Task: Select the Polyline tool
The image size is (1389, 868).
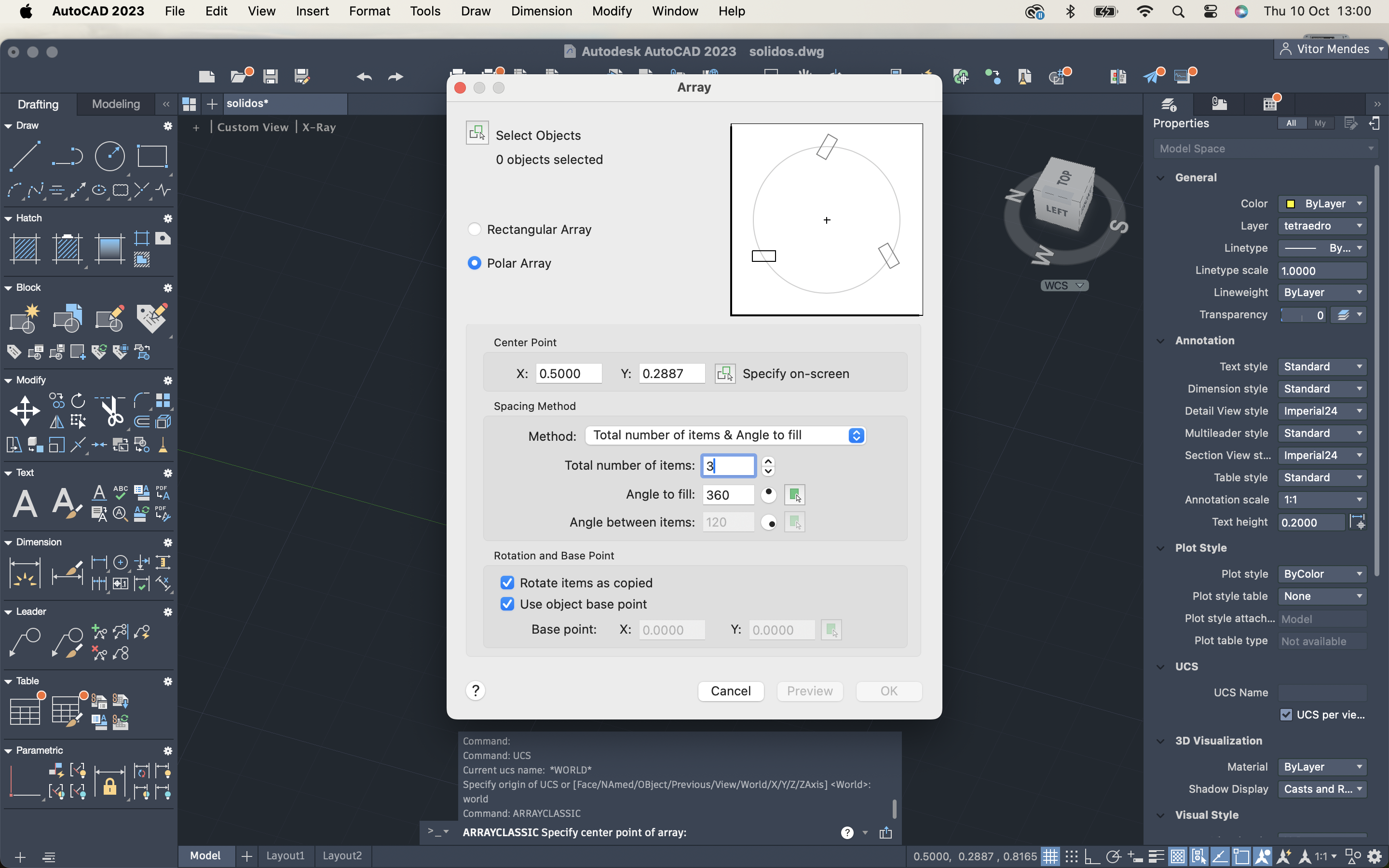Action: pyautogui.click(x=67, y=156)
